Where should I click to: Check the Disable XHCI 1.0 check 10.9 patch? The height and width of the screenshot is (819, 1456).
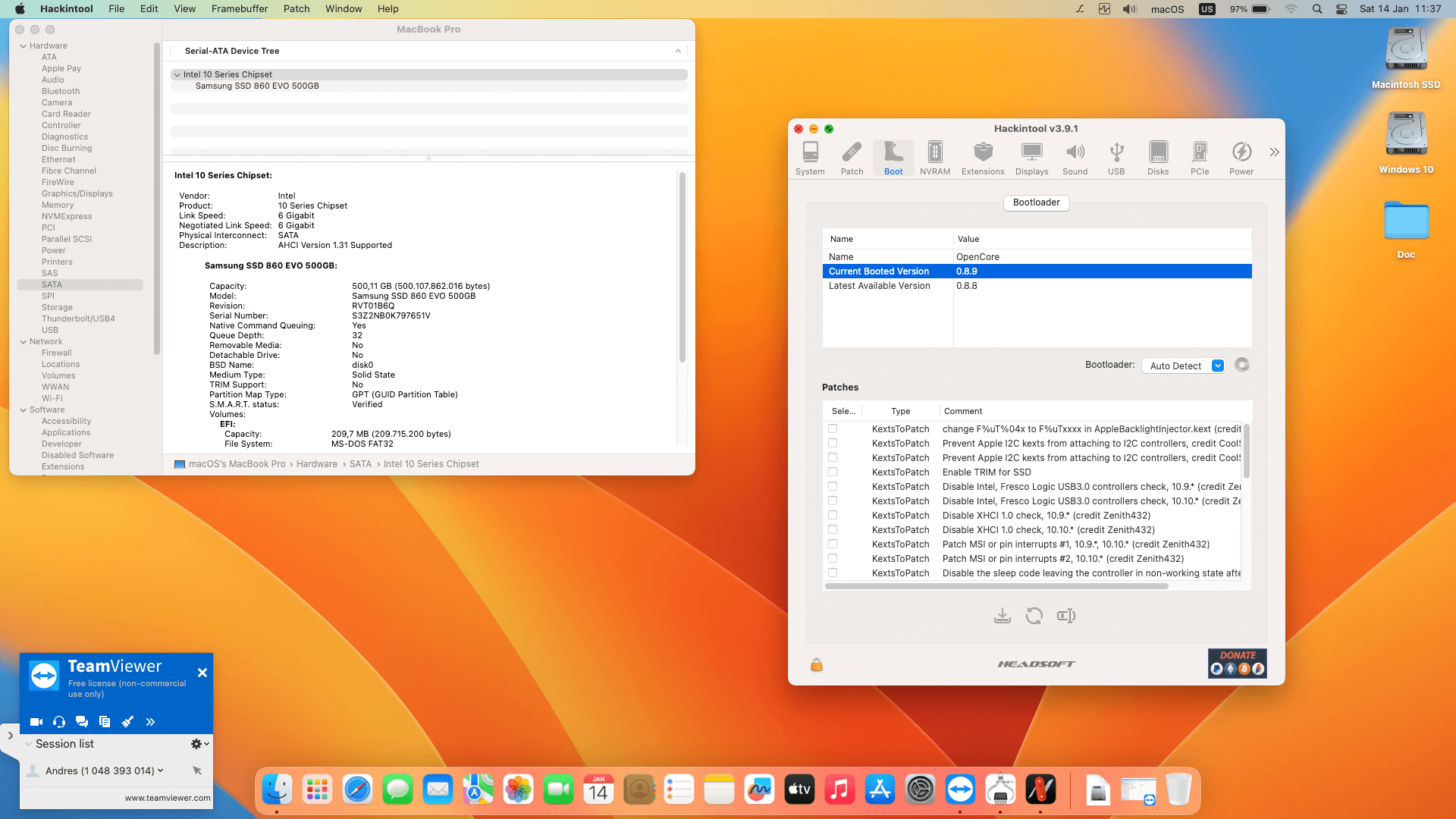(832, 515)
